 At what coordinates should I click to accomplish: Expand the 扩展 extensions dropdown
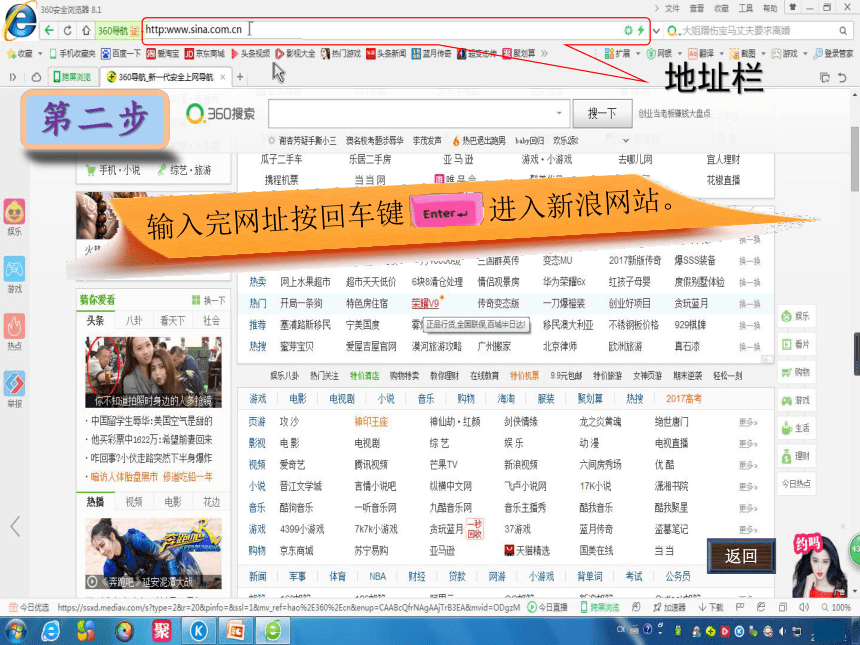637,54
